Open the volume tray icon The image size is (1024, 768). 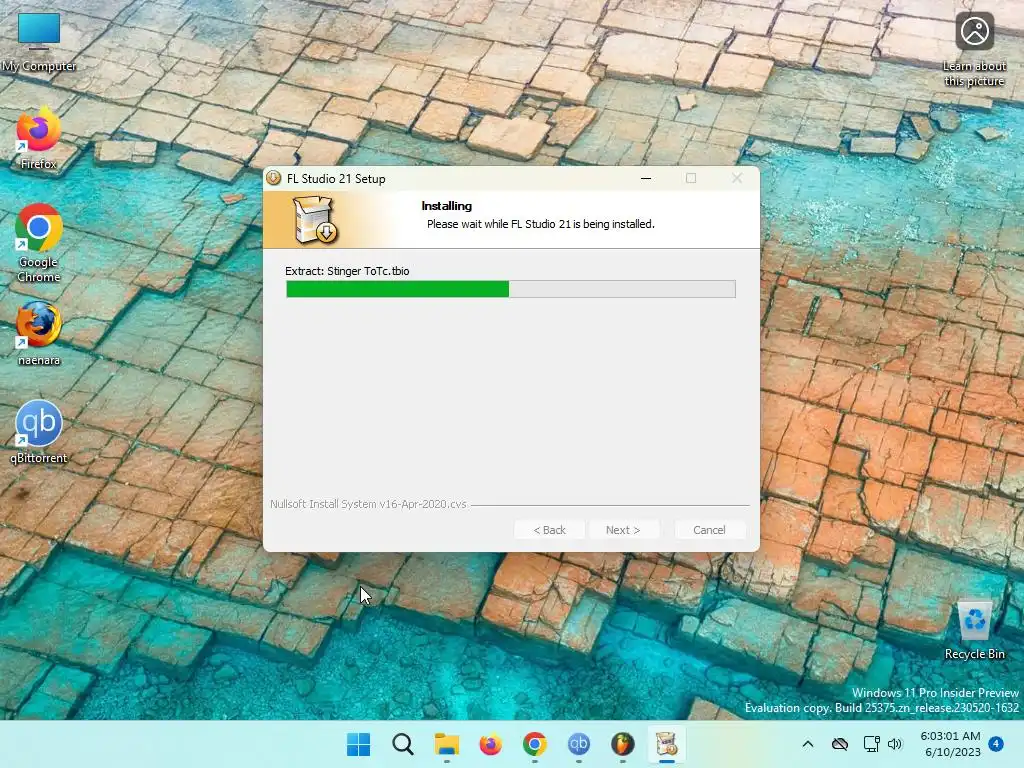[x=895, y=744]
